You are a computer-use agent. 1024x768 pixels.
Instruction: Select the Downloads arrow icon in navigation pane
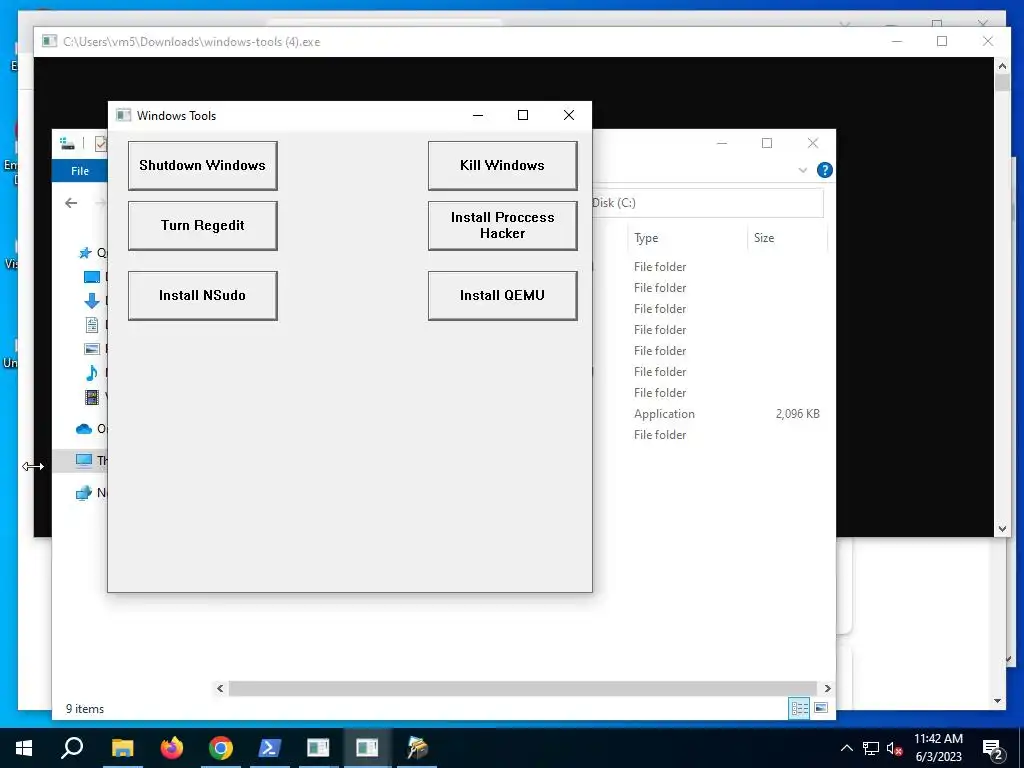click(92, 300)
